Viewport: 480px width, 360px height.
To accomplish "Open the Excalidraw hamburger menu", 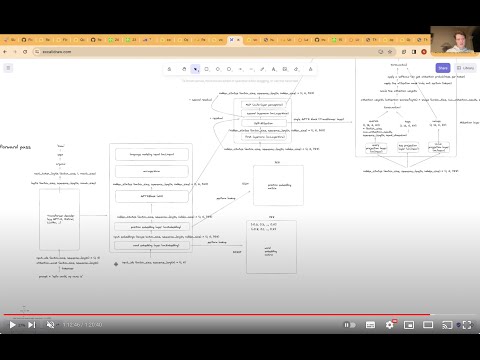I will click(x=8, y=68).
